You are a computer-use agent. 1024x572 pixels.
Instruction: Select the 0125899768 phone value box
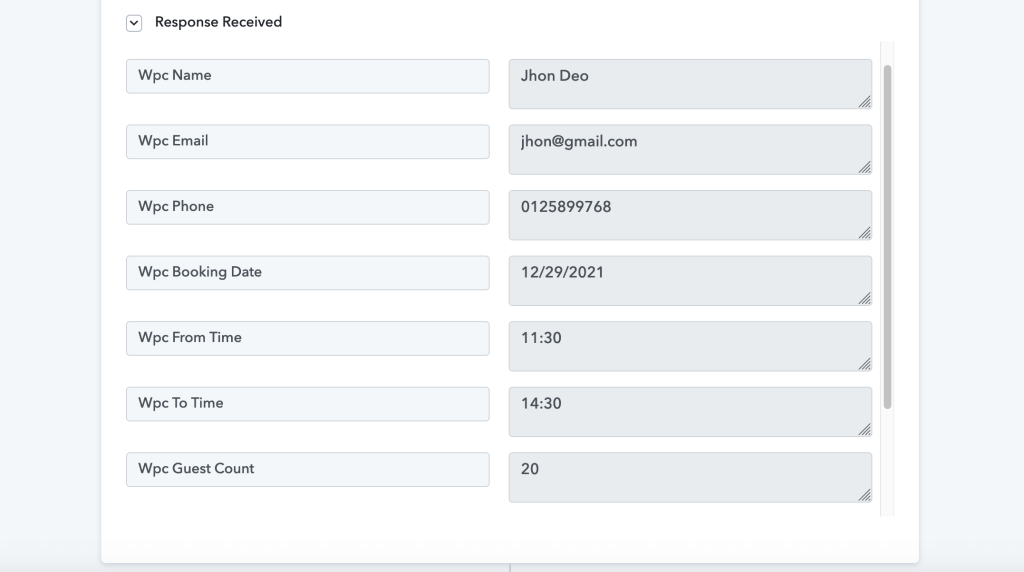click(x=690, y=215)
